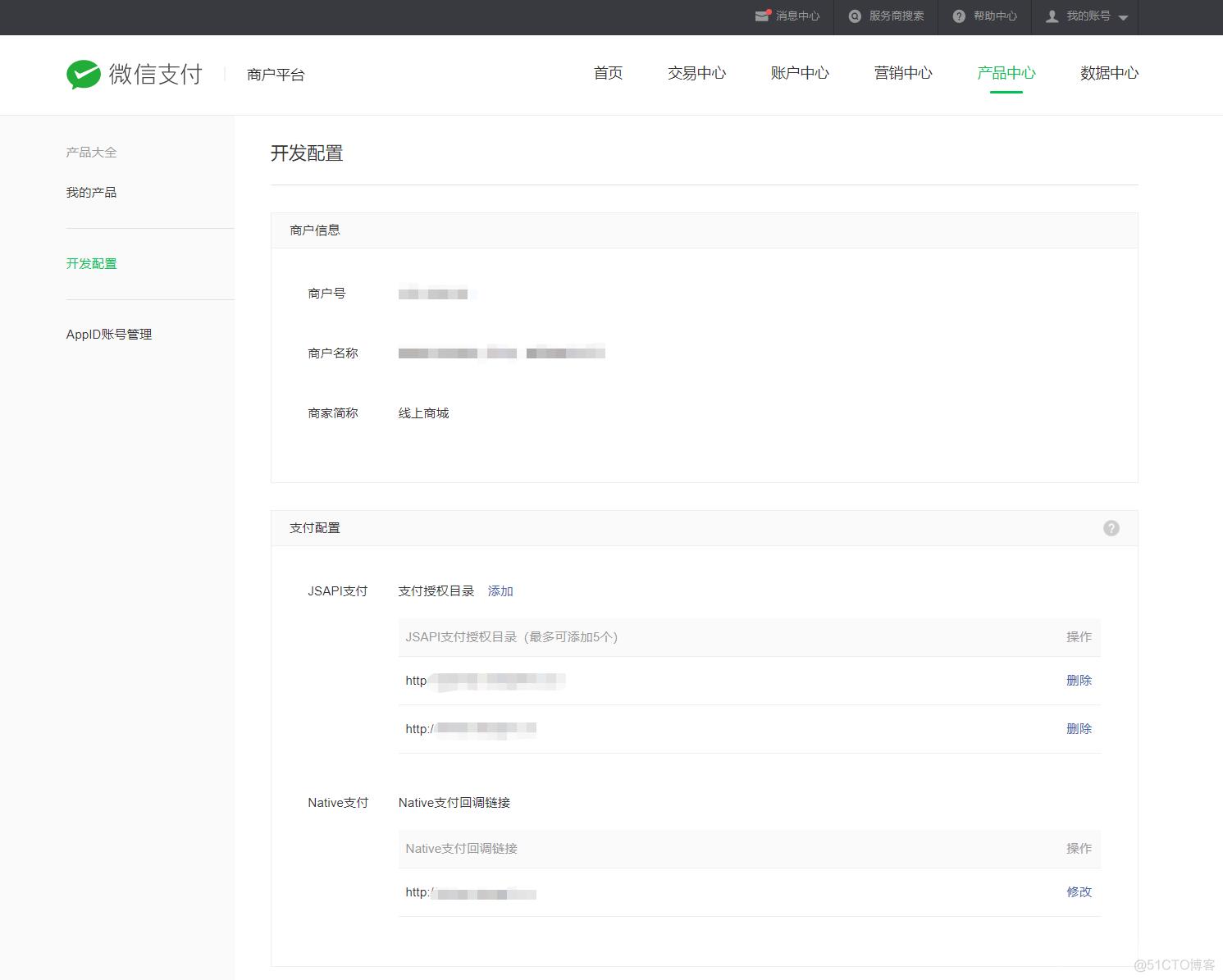Go to the 首页 tab
This screenshot has height=980, width=1223.
coord(608,73)
